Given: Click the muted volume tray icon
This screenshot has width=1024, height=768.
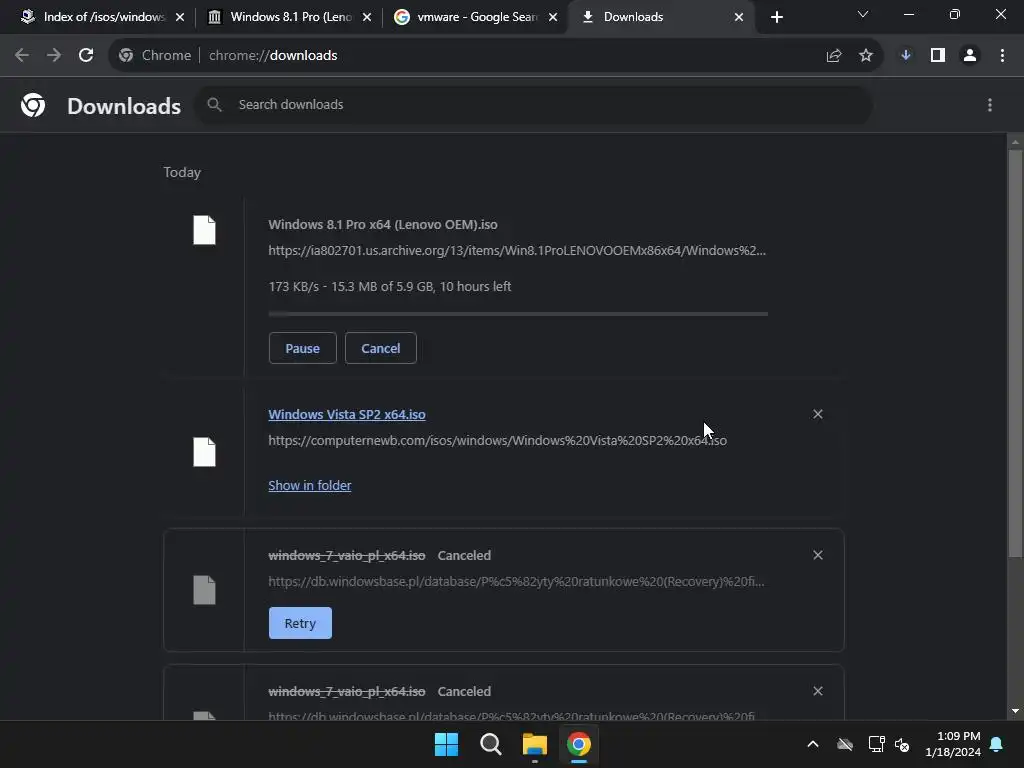Looking at the screenshot, I should [903, 744].
